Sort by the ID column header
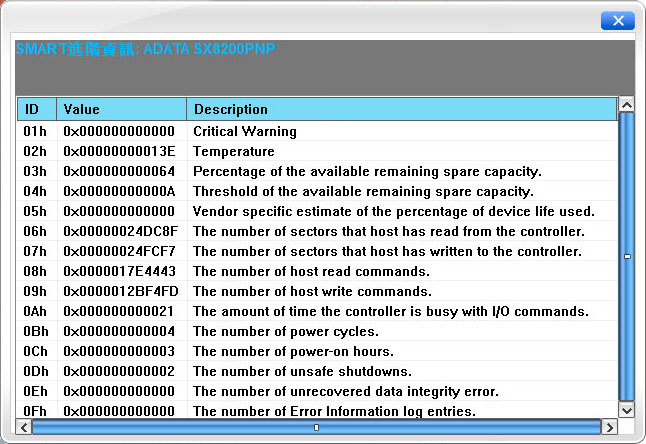Viewport: 646px width, 444px height. 37,109
